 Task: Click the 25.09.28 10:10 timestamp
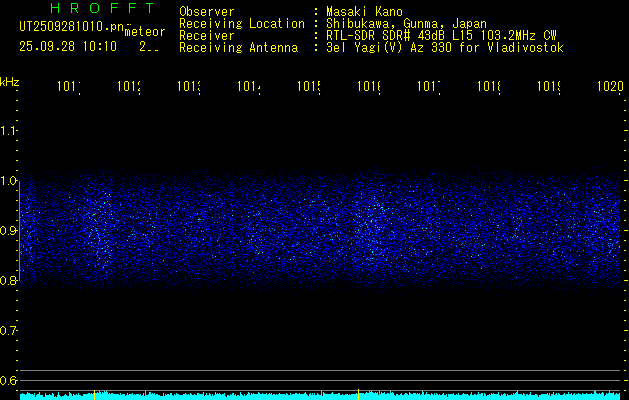click(x=68, y=46)
